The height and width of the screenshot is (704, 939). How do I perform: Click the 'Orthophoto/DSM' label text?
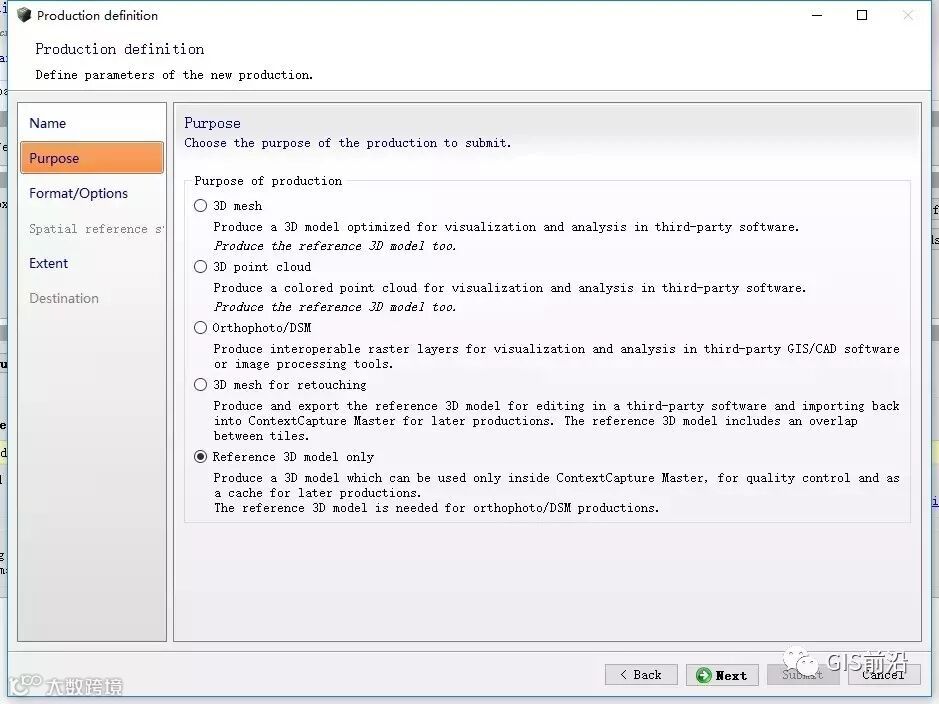click(x=262, y=328)
